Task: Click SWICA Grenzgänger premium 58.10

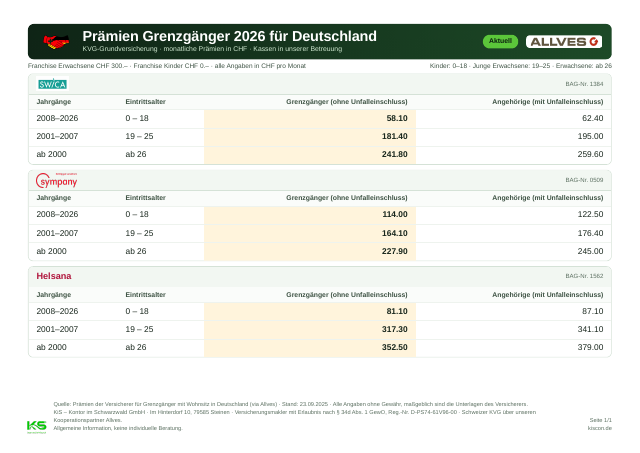Action: 397,118
